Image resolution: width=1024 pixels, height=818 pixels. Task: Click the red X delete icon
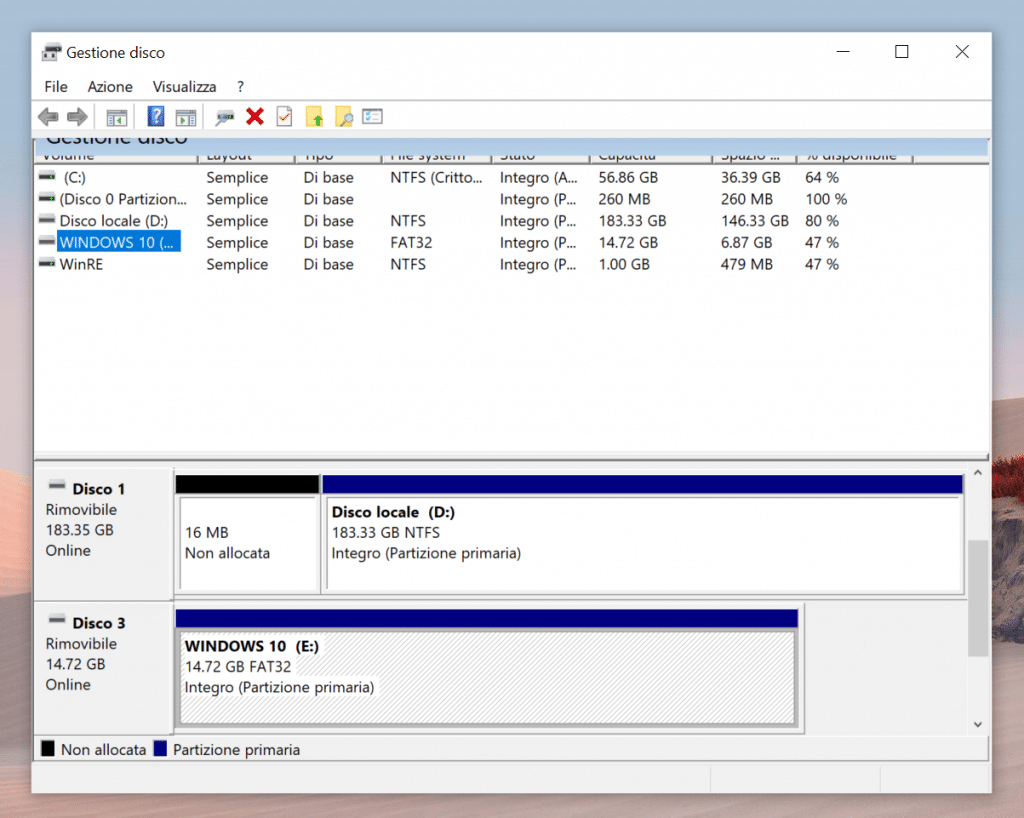pyautogui.click(x=255, y=117)
